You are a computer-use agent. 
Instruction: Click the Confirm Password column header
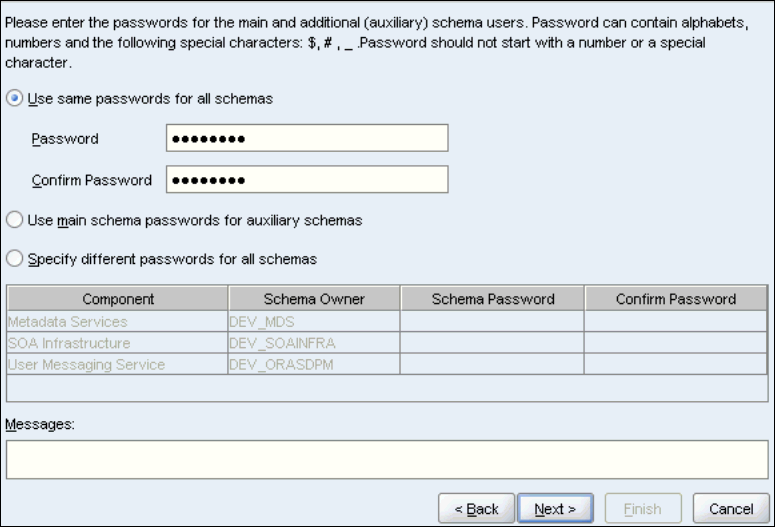pos(676,299)
